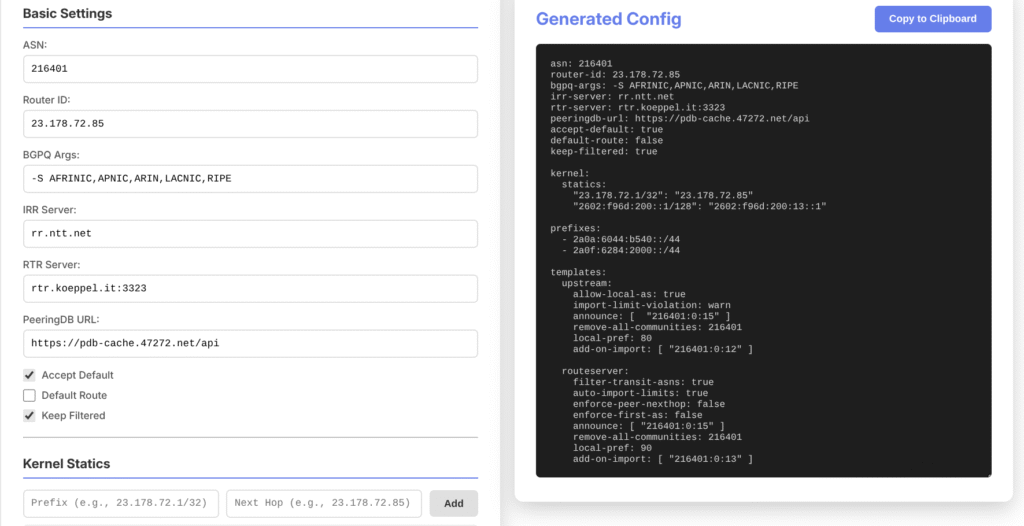The height and width of the screenshot is (526, 1024).
Task: Select the IRR Server input box
Action: click(x=249, y=234)
